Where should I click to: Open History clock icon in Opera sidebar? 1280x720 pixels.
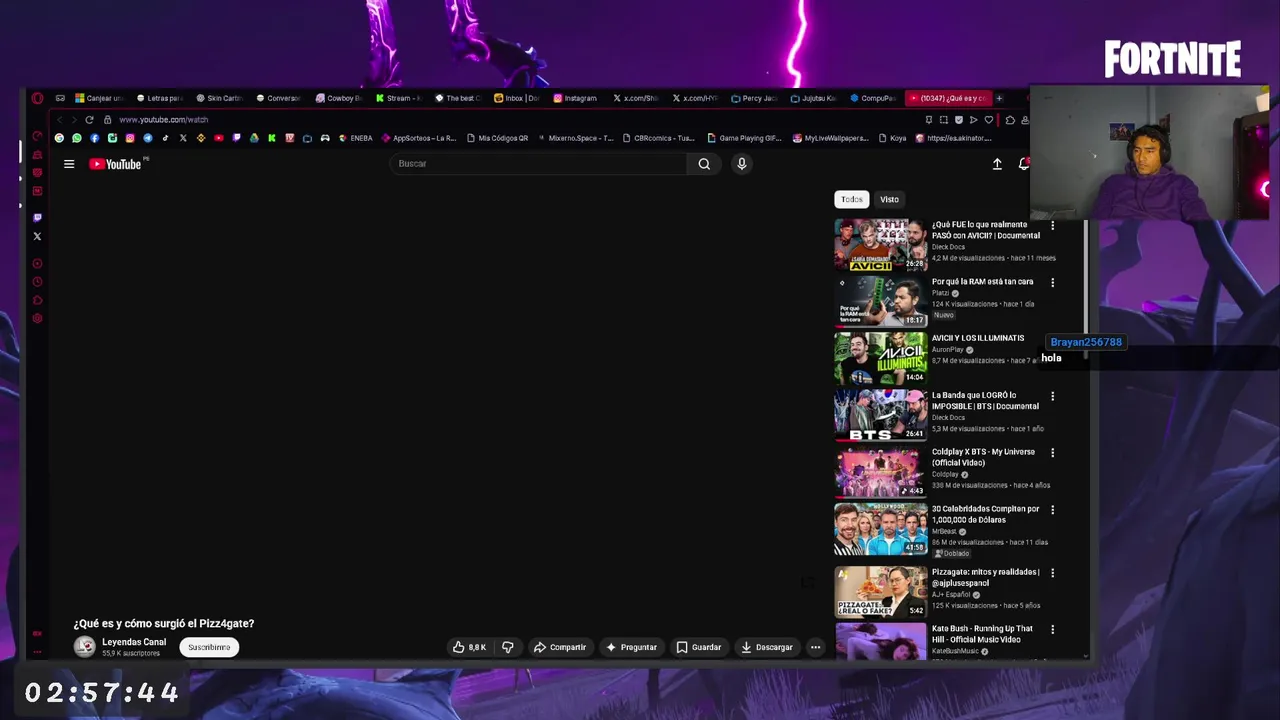(37, 282)
